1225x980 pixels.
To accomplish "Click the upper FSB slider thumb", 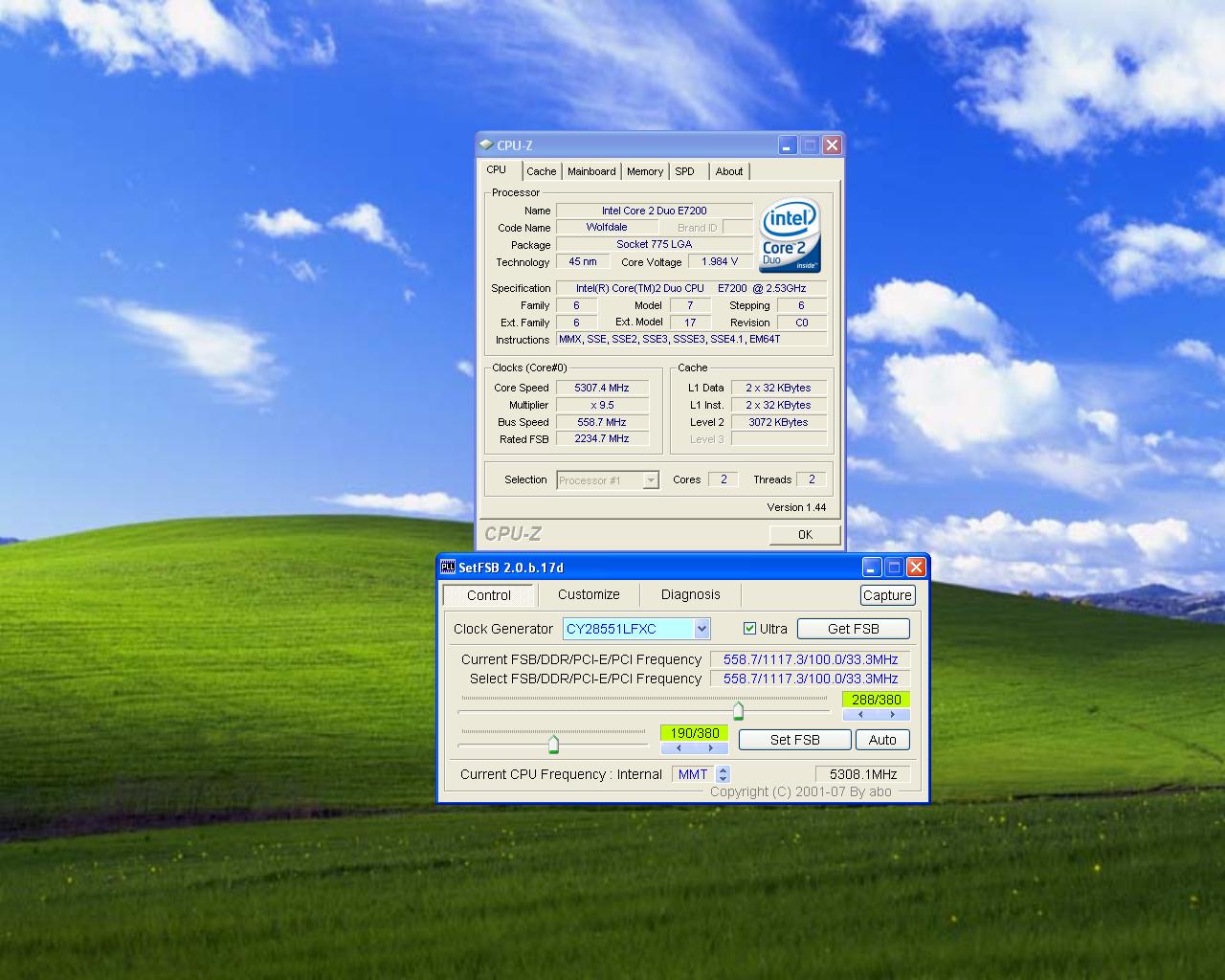I will tap(738, 711).
